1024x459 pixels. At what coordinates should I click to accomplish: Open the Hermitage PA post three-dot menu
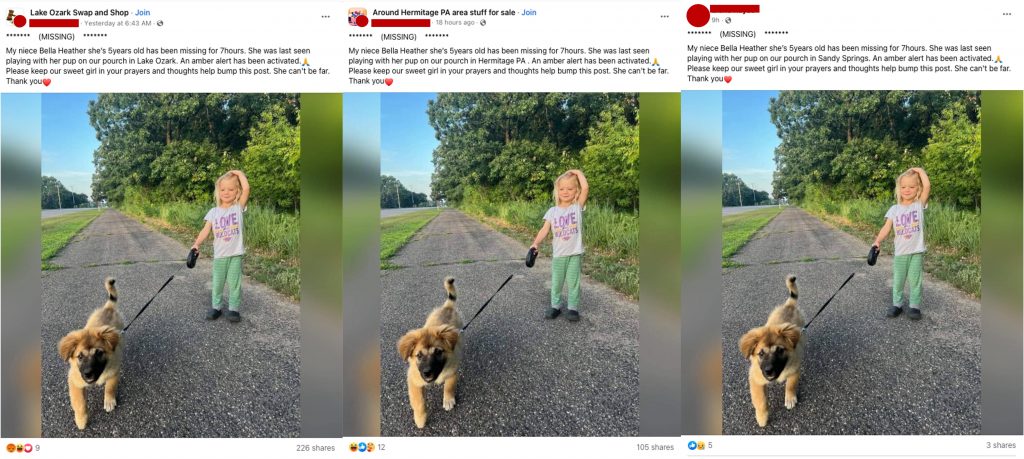665,16
